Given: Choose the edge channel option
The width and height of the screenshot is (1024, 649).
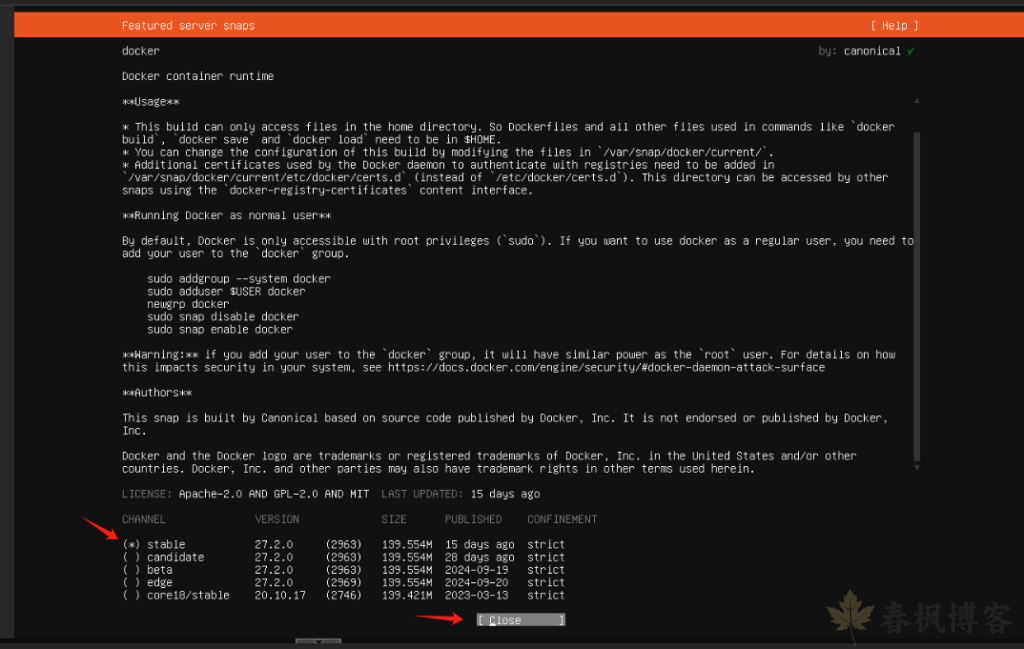Looking at the screenshot, I should [x=131, y=582].
